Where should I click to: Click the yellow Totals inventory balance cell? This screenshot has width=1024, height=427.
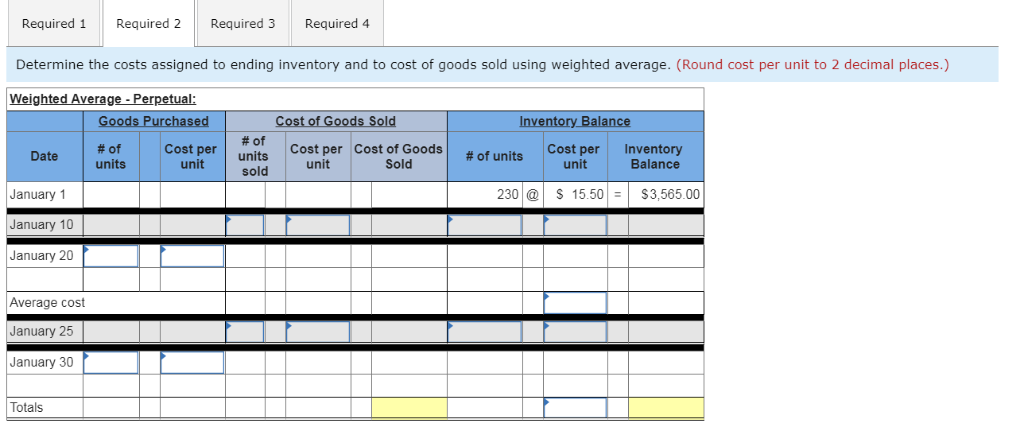coord(666,407)
